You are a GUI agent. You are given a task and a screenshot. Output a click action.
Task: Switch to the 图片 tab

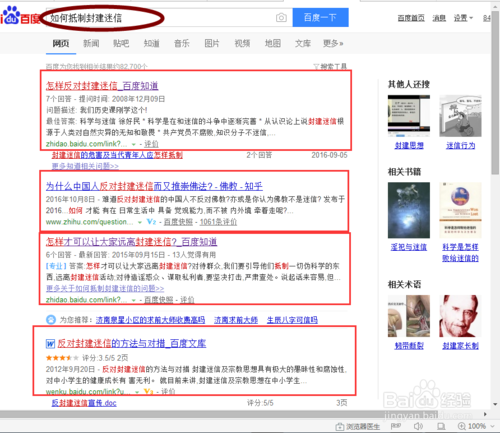point(212,43)
